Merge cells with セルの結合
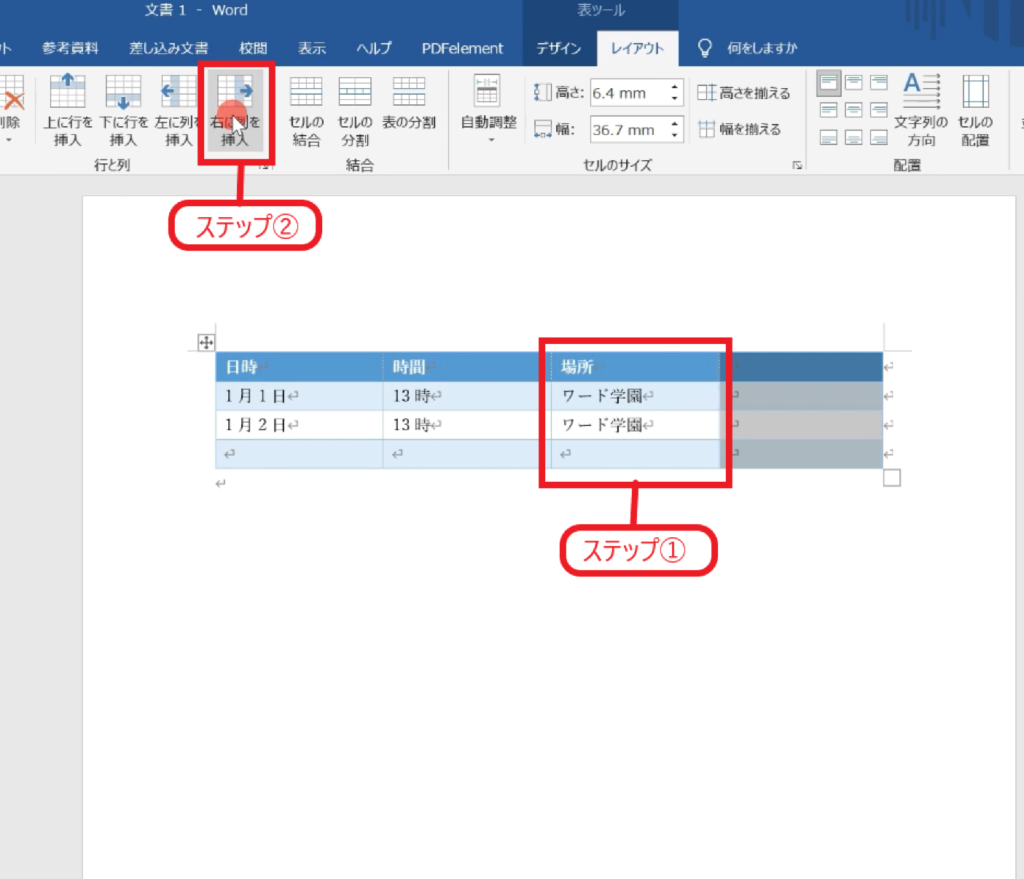Screen dimensions: 1024x879 [x=306, y=108]
